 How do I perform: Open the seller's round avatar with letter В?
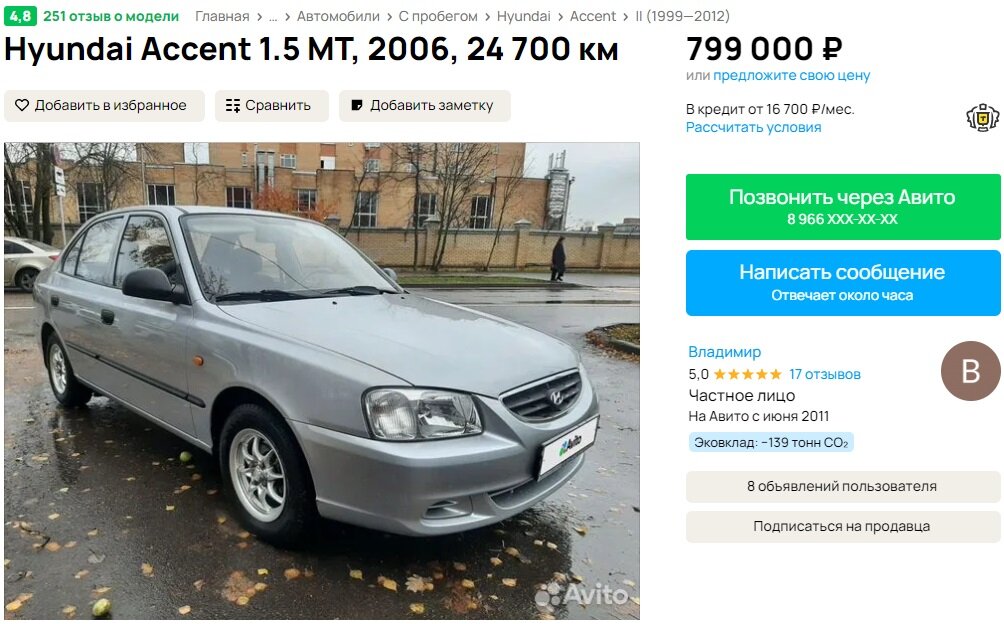point(971,371)
